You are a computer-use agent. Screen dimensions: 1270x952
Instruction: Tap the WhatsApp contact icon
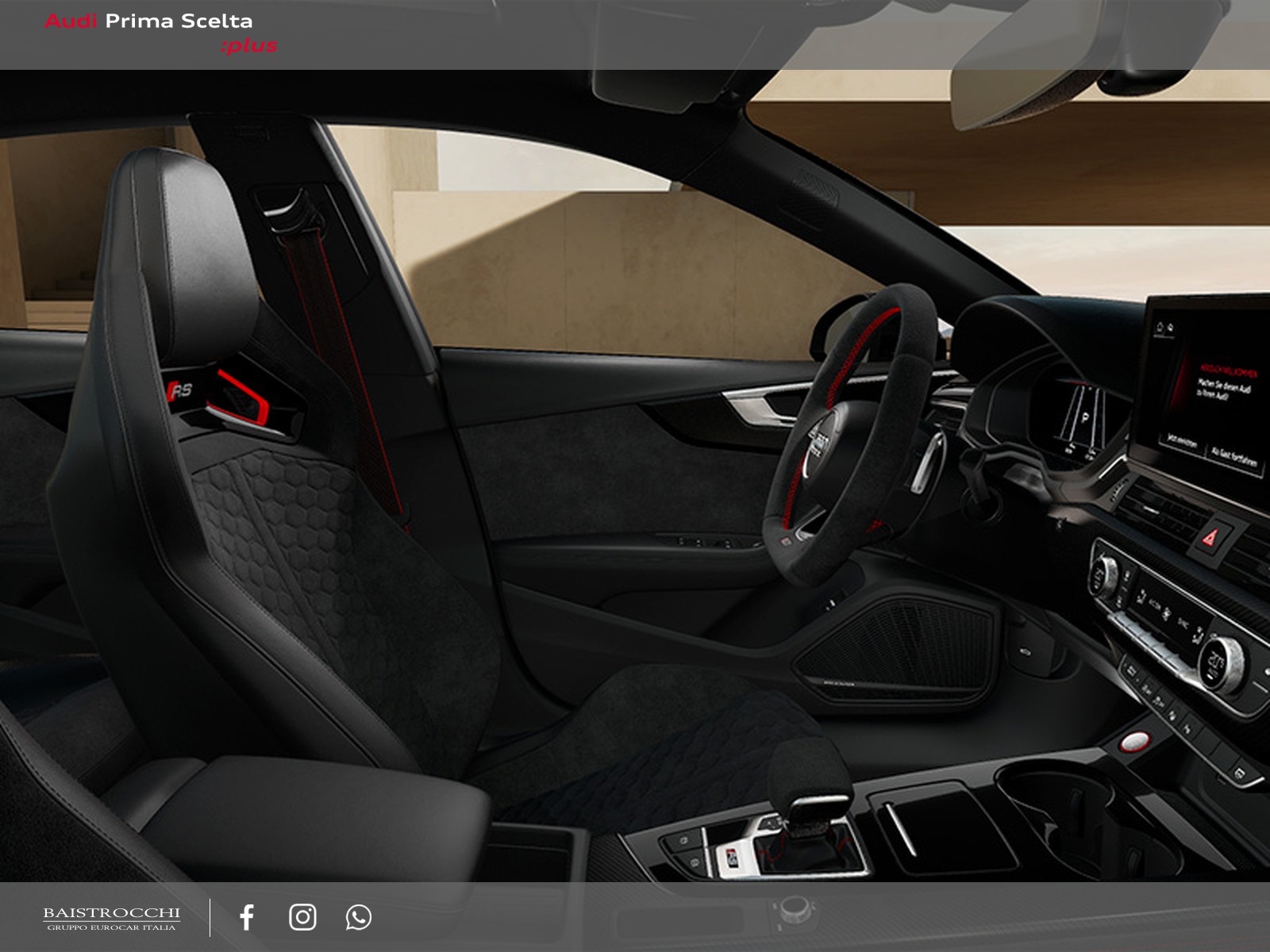(358, 917)
